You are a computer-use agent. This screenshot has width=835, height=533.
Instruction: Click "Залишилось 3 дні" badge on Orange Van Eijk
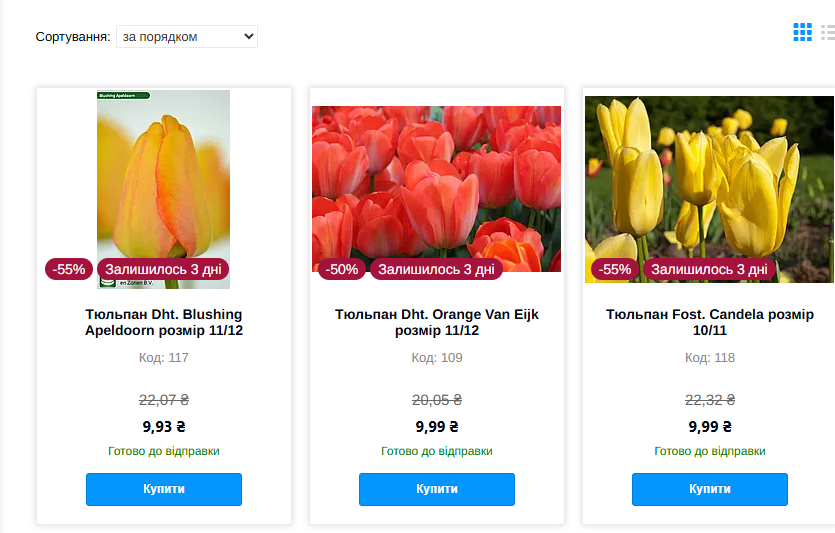click(436, 269)
